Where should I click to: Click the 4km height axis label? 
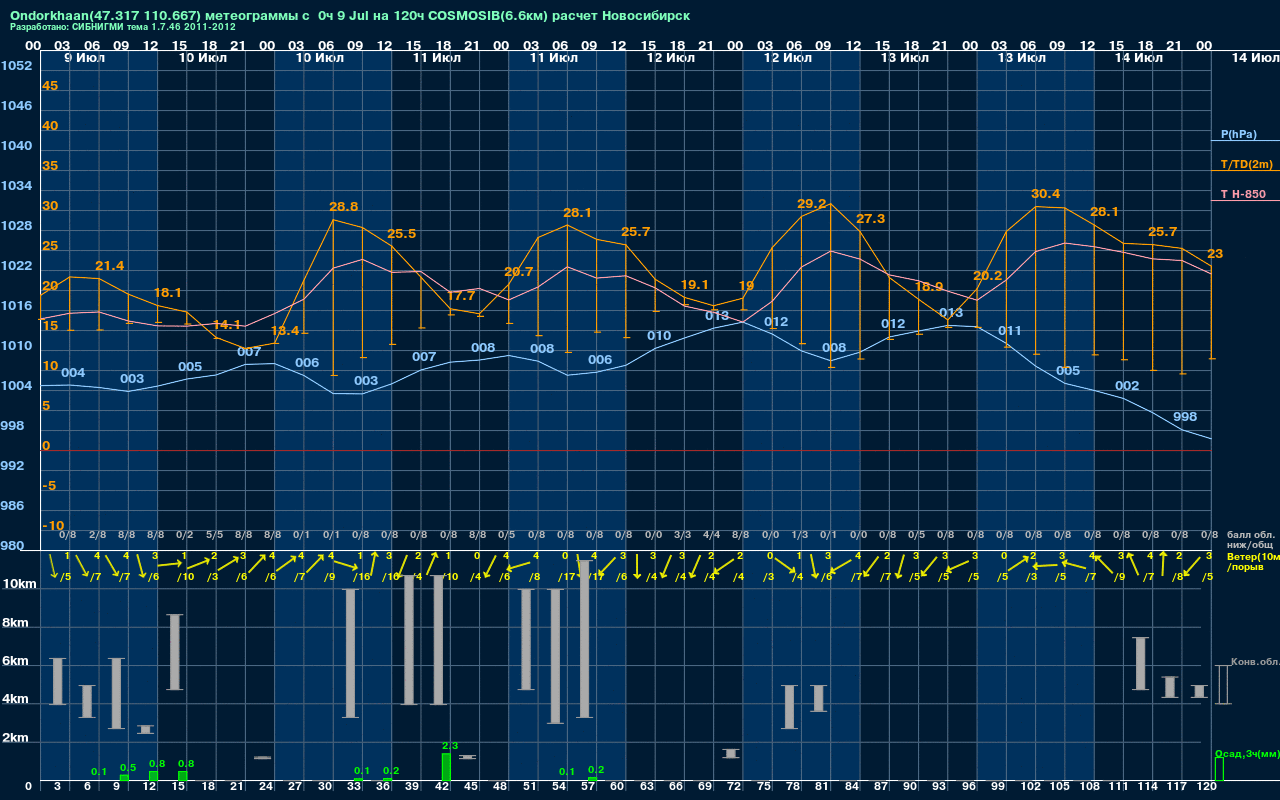15,700
